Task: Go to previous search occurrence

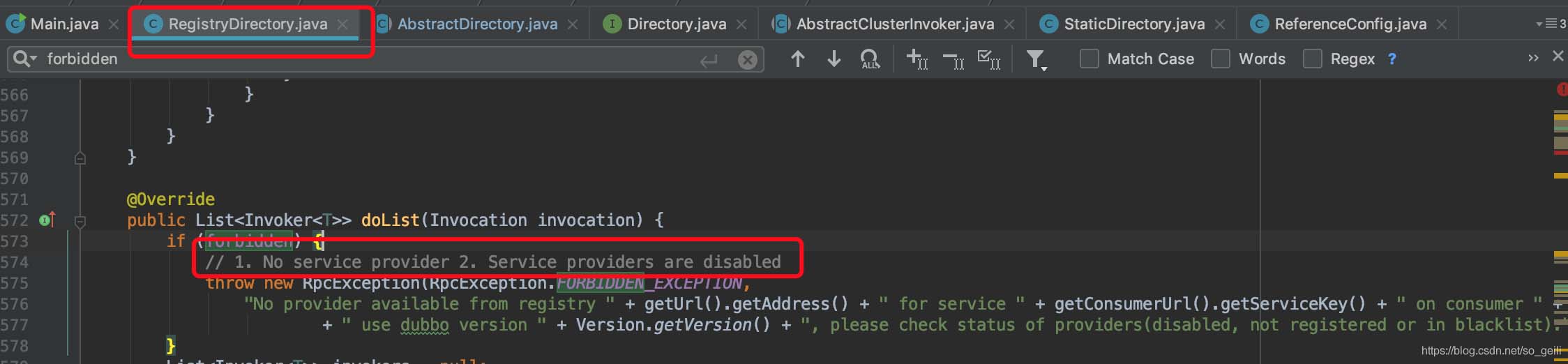Action: 797,59
